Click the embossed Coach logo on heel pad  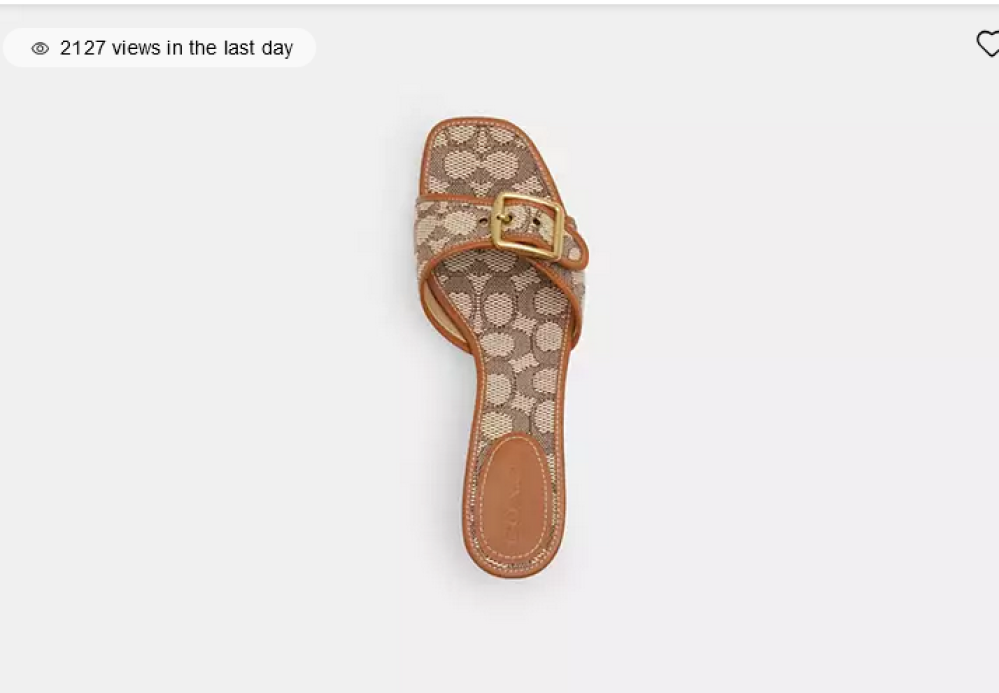(x=514, y=506)
